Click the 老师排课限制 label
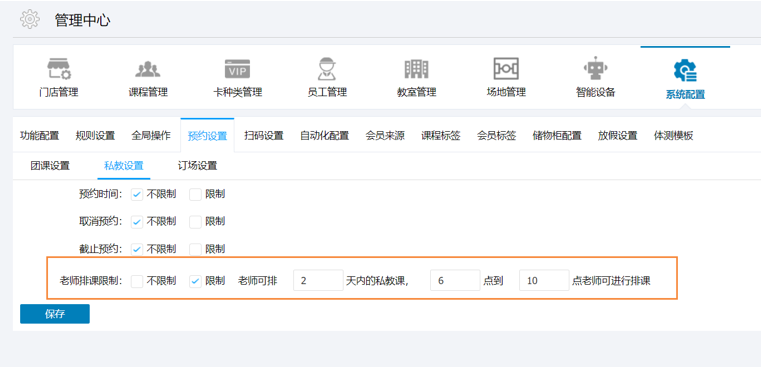Screen dimensions: 761x367 [90, 281]
